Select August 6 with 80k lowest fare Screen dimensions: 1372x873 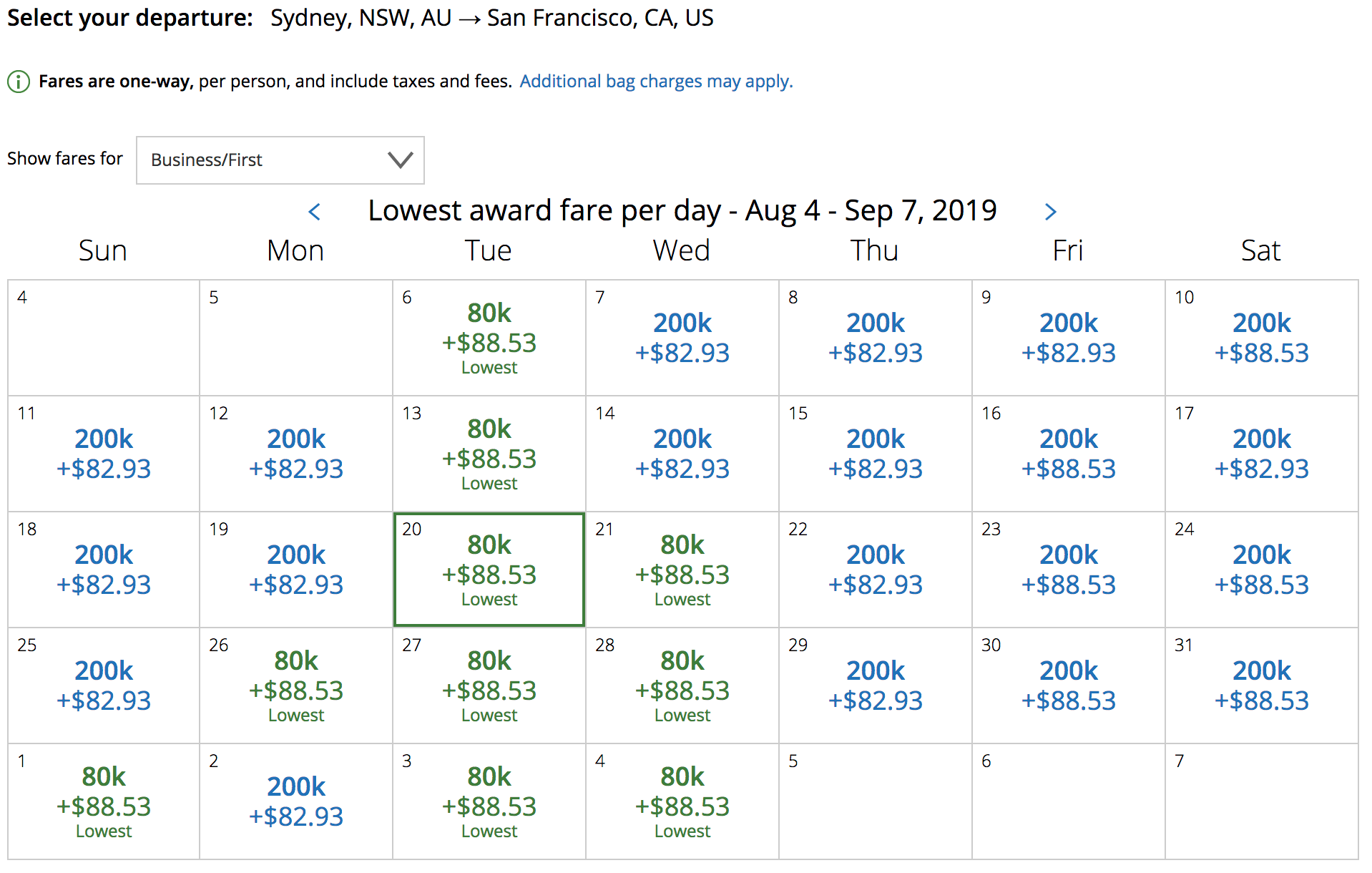click(489, 338)
